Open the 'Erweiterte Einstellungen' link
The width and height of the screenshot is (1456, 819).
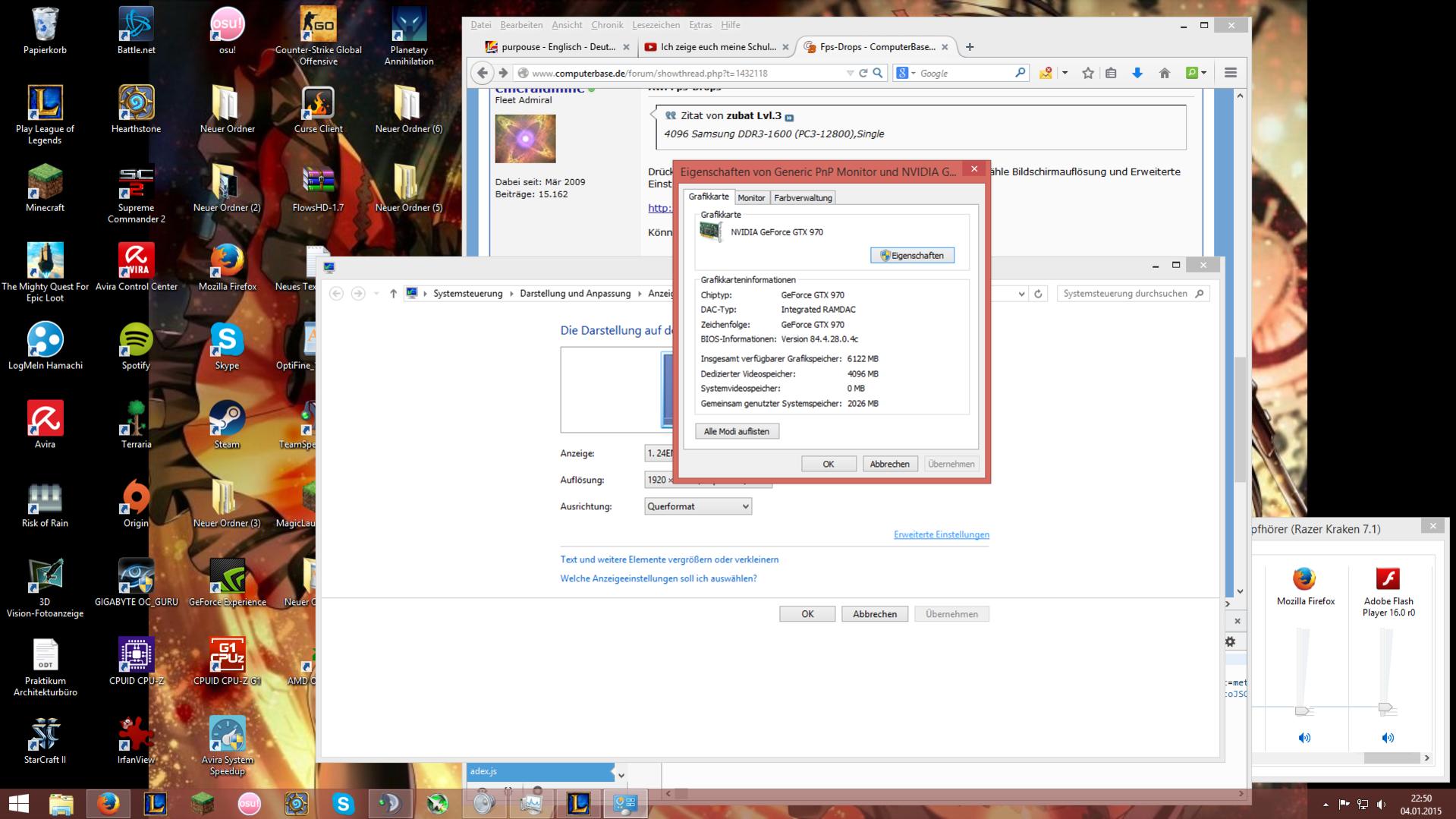941,535
